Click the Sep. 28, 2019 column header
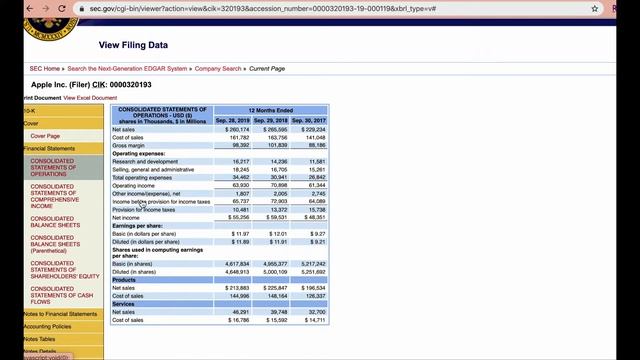Viewport: 640px width, 360px height. (x=233, y=120)
